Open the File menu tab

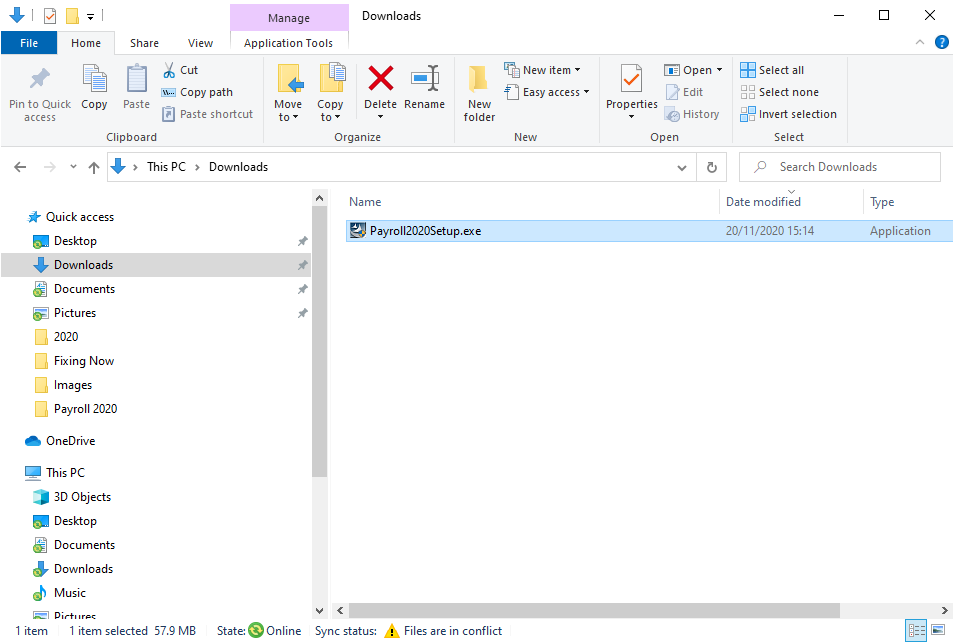[x=29, y=43]
